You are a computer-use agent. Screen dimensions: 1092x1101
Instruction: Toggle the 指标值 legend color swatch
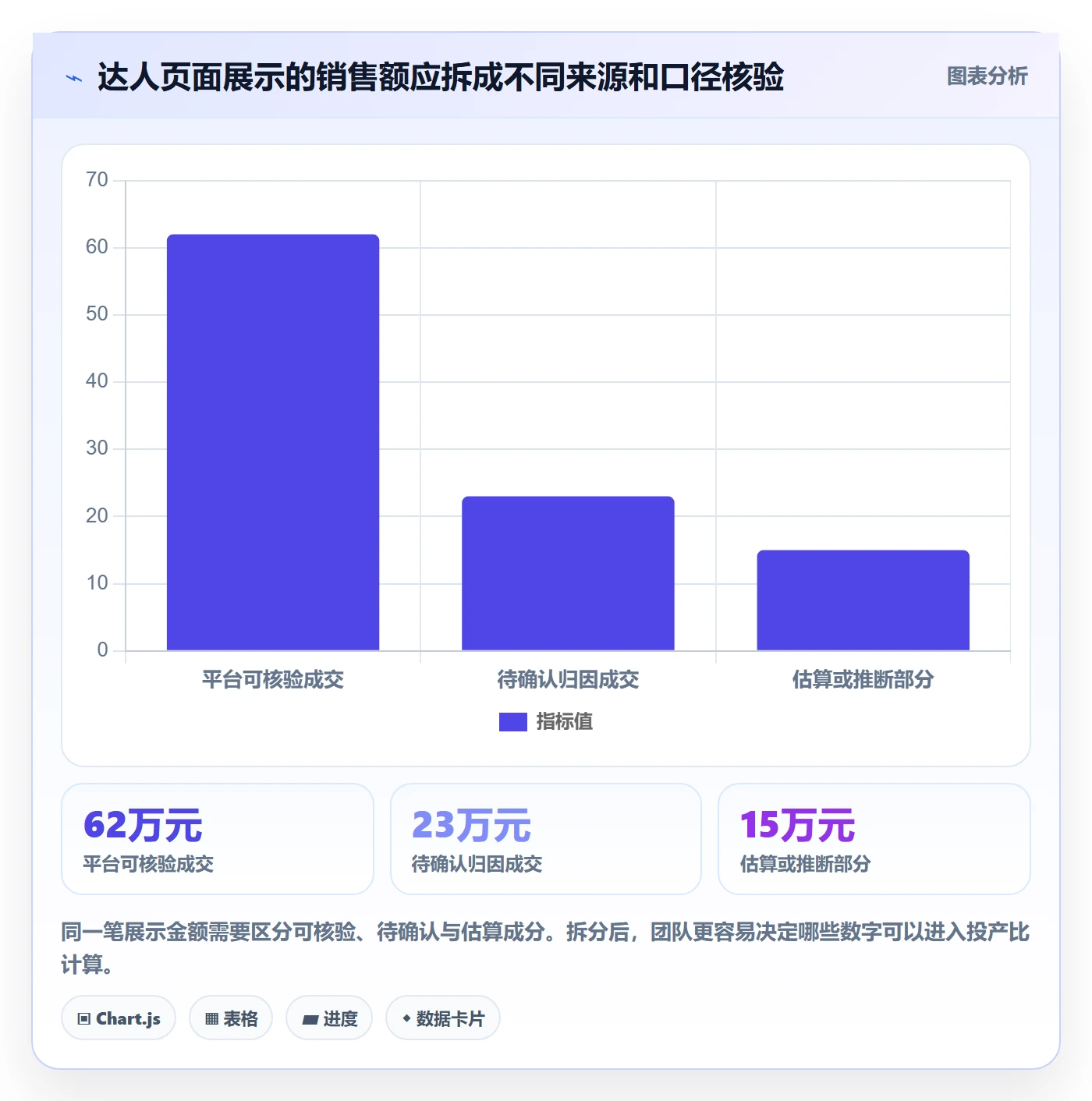(512, 722)
